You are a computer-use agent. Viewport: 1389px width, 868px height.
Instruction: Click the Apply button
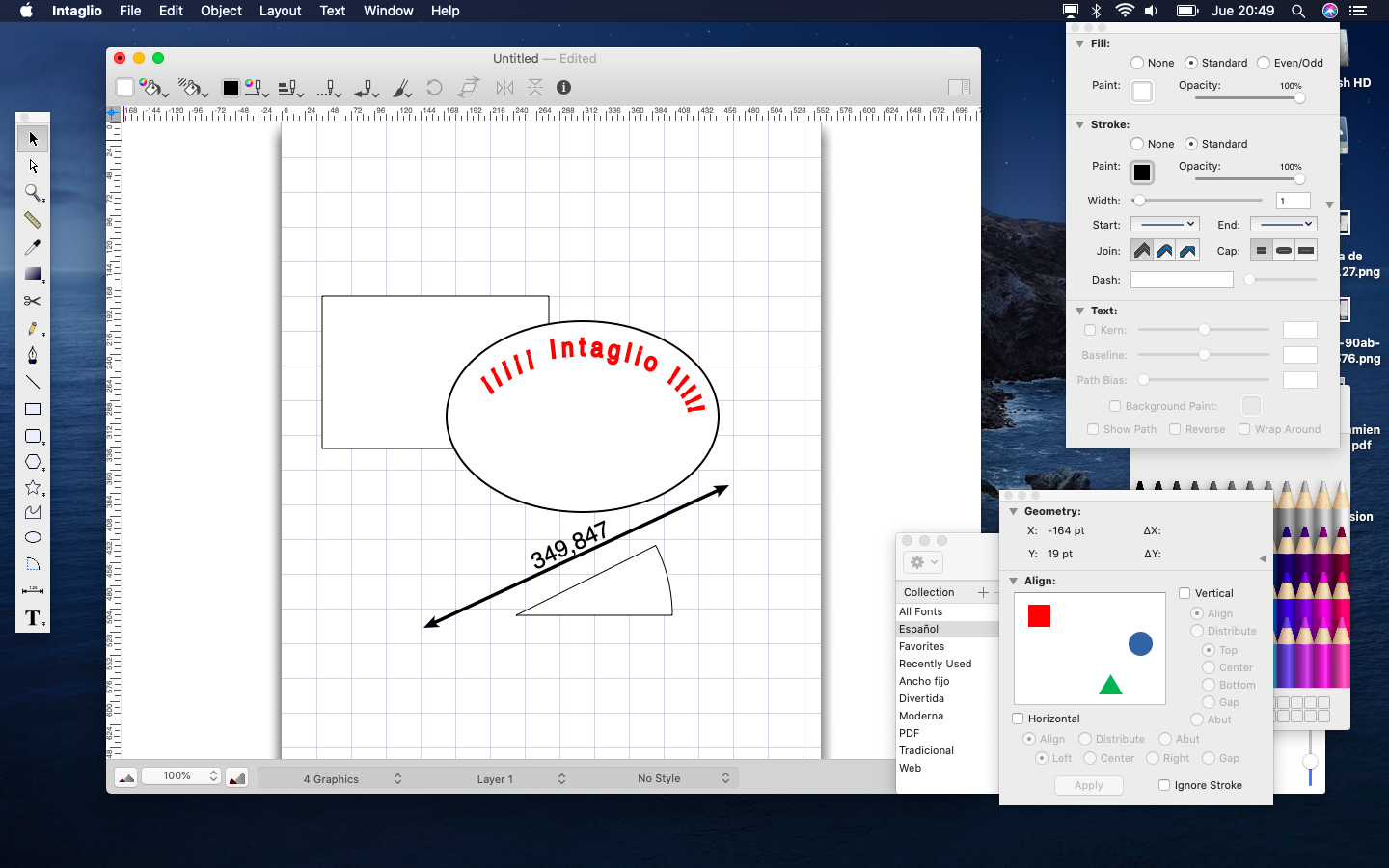pos(1088,785)
